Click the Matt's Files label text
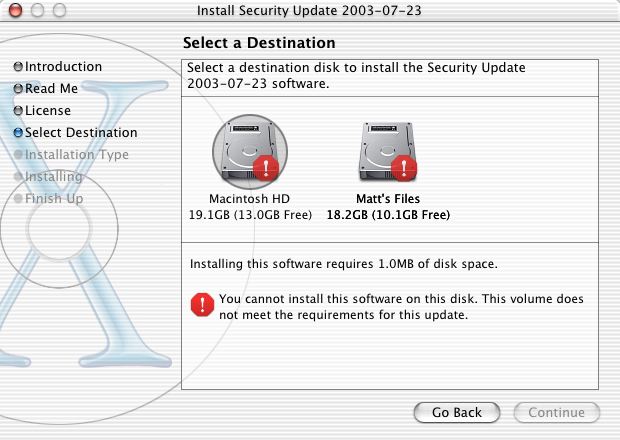Image resolution: width=620 pixels, height=440 pixels. click(x=388, y=199)
